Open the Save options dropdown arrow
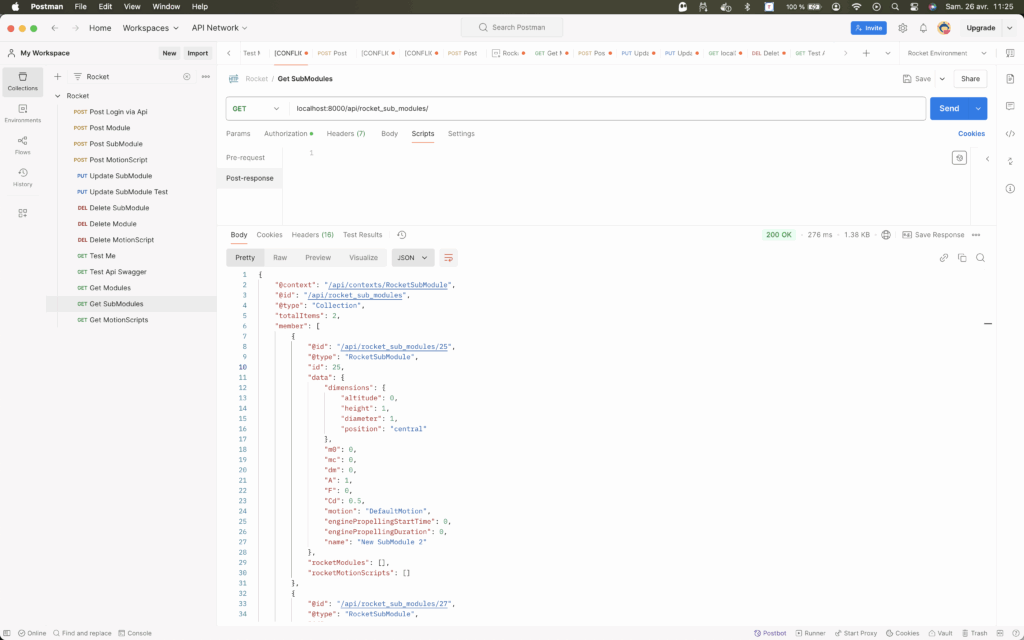 point(942,79)
